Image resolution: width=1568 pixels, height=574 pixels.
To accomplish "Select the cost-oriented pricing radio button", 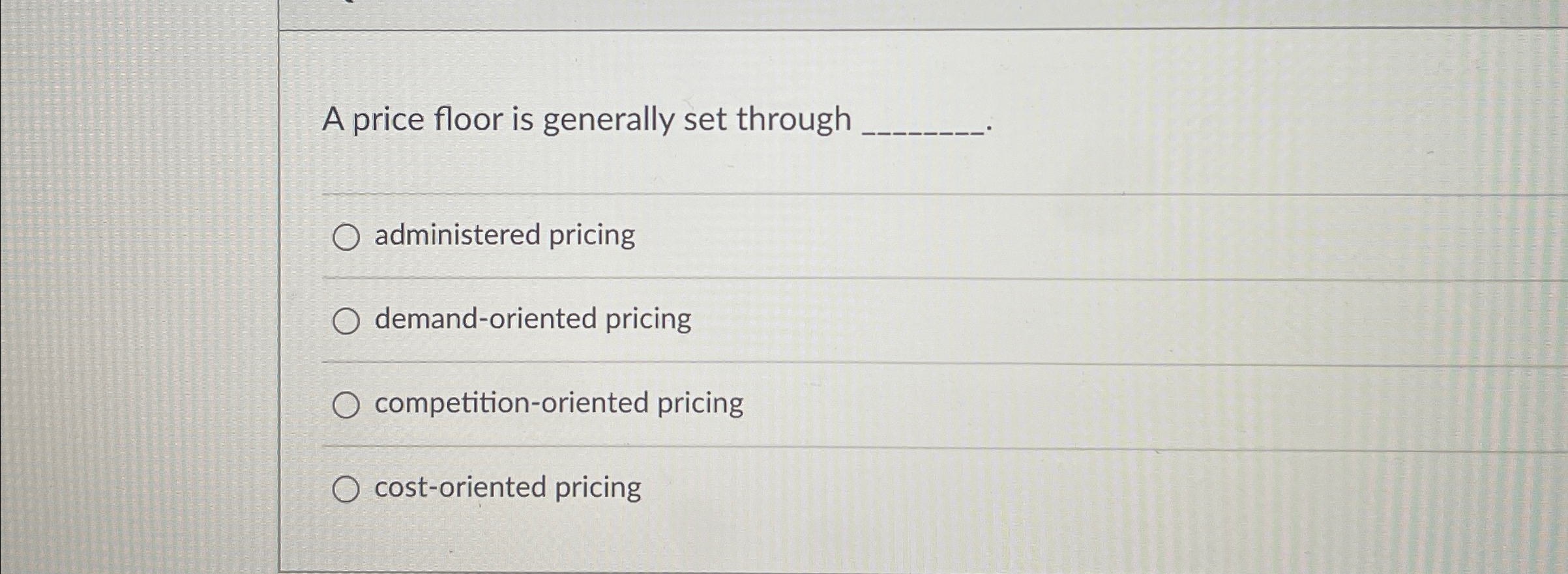I will tap(346, 488).
